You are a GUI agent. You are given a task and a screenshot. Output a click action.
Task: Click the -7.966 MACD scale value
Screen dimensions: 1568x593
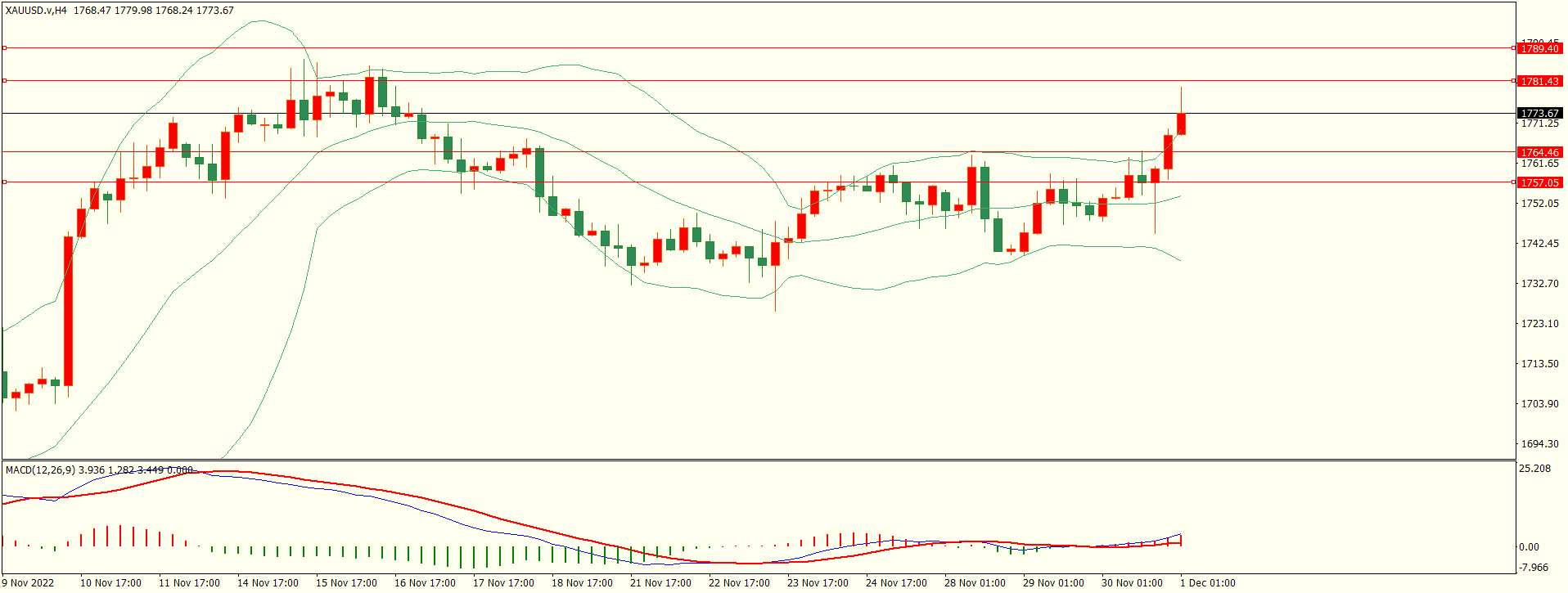pyautogui.click(x=1534, y=568)
